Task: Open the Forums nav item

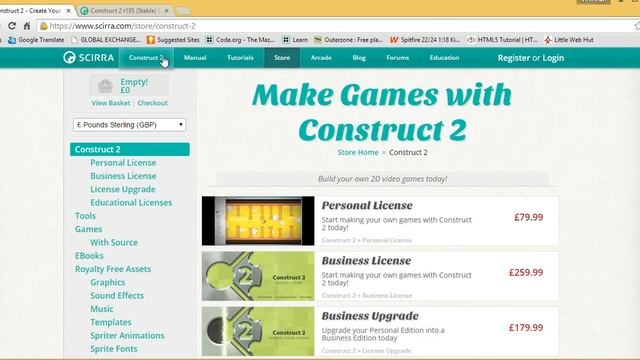Action: tap(398, 58)
